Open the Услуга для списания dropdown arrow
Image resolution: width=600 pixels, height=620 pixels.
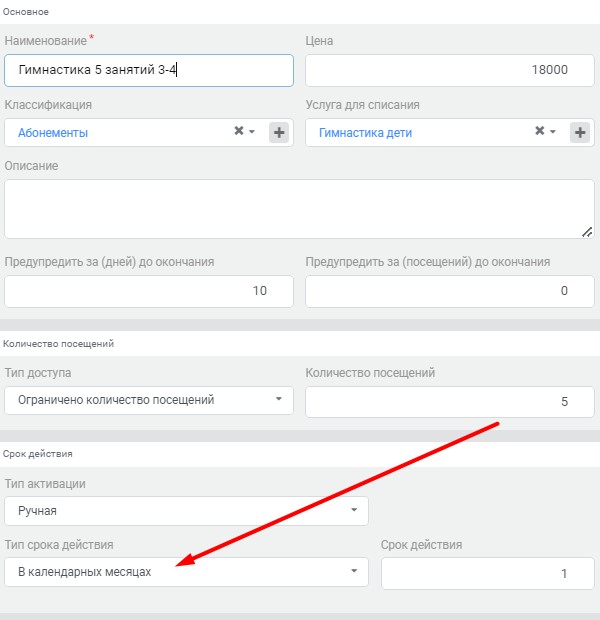(x=553, y=131)
